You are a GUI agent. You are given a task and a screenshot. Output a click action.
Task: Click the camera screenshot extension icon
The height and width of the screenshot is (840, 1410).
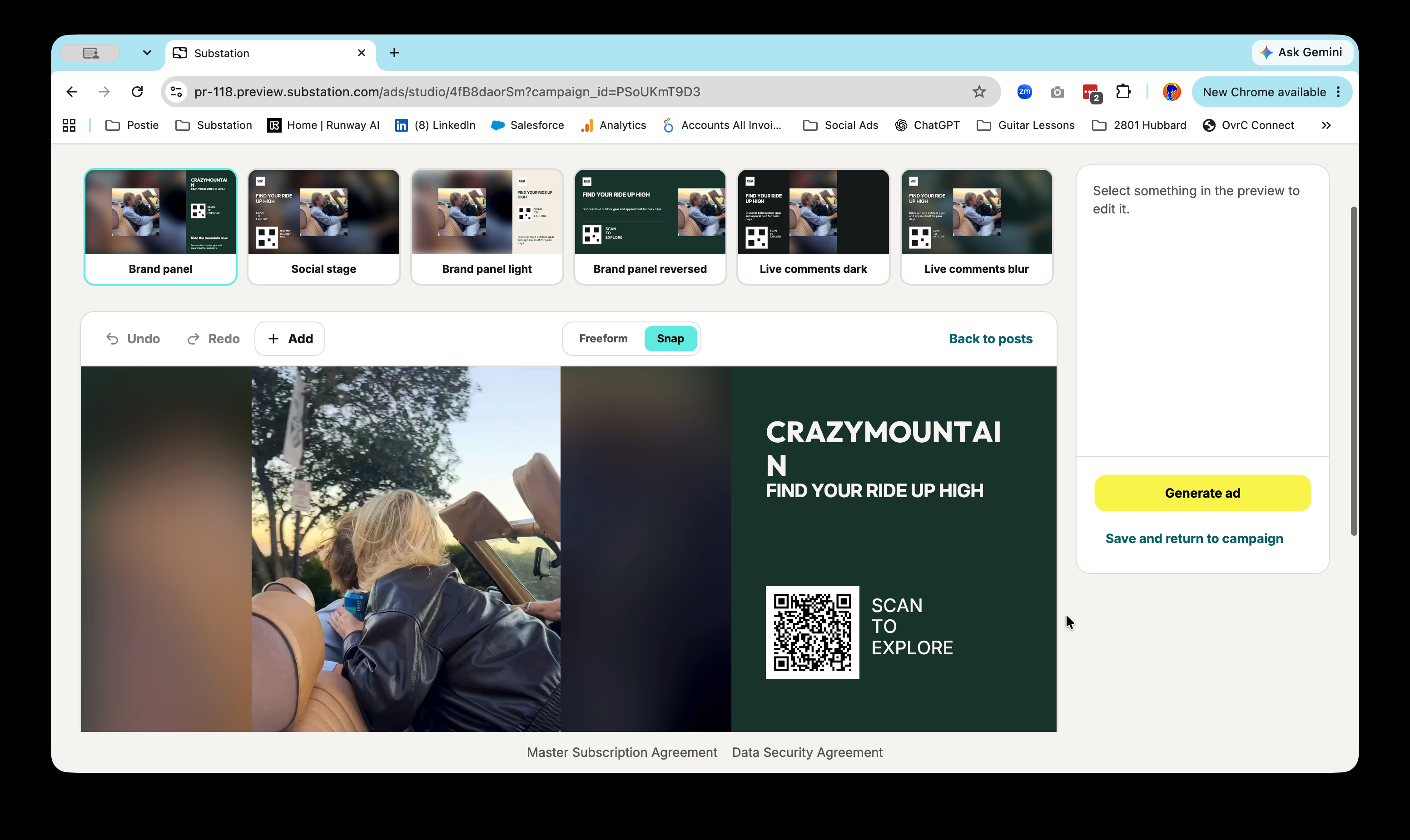tap(1057, 92)
